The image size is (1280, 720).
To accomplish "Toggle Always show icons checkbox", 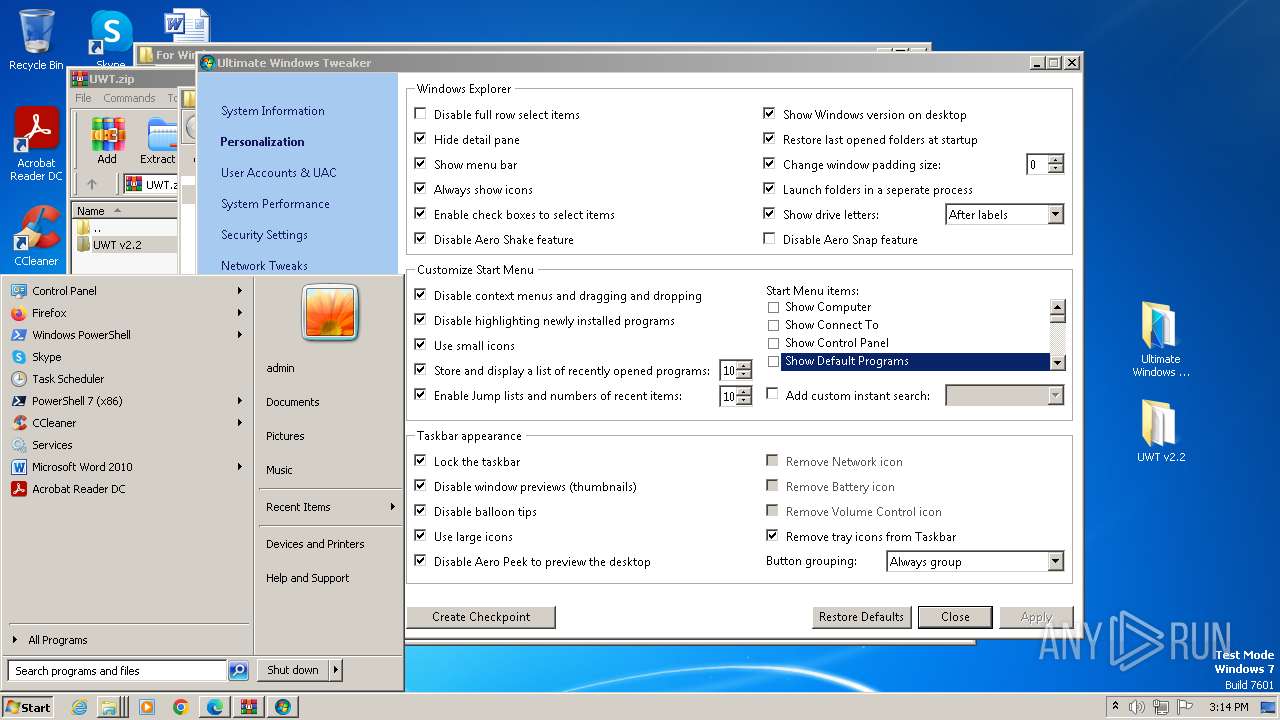I will (x=420, y=189).
